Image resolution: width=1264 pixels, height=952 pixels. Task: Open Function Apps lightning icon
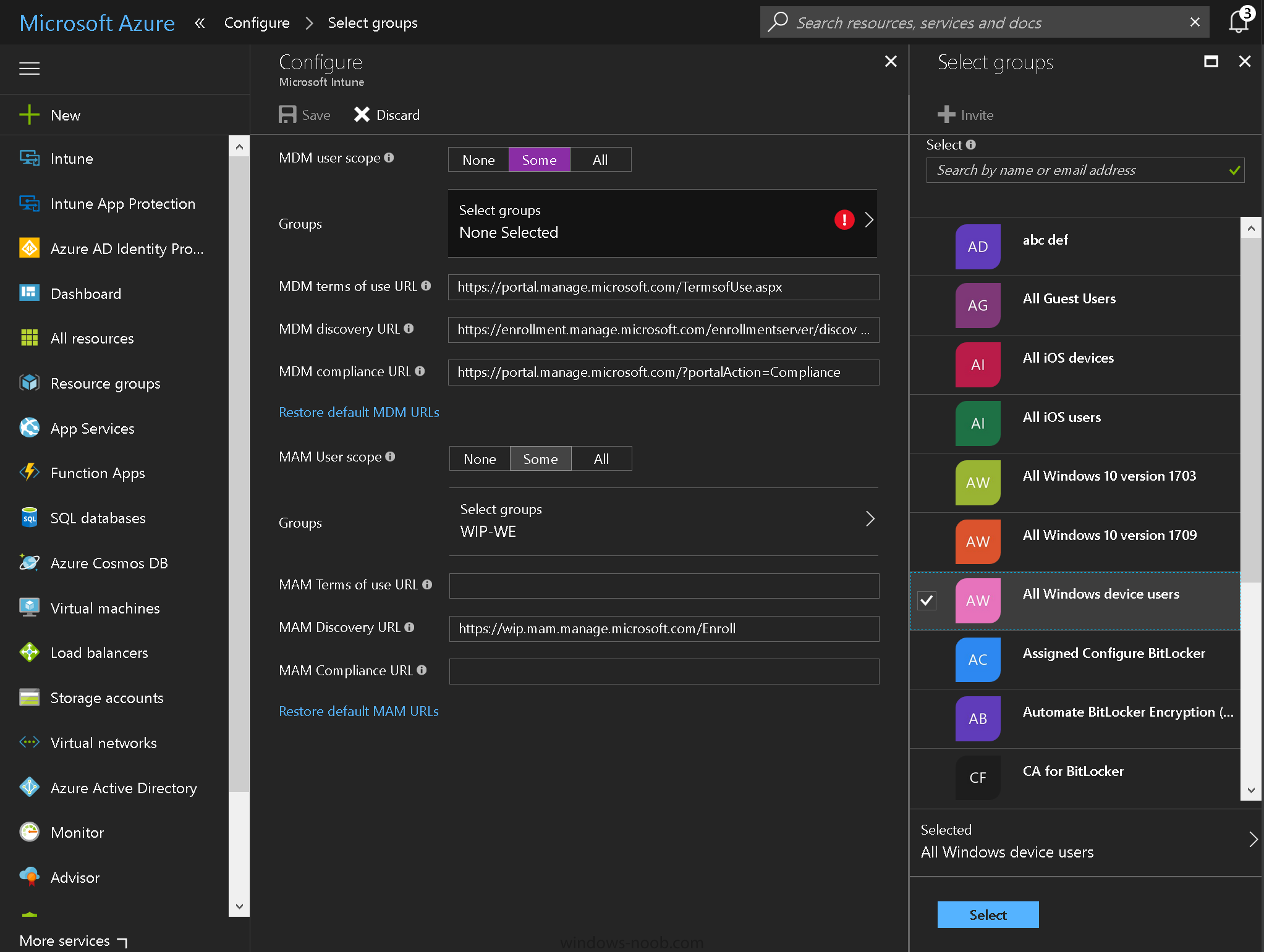pos(29,473)
